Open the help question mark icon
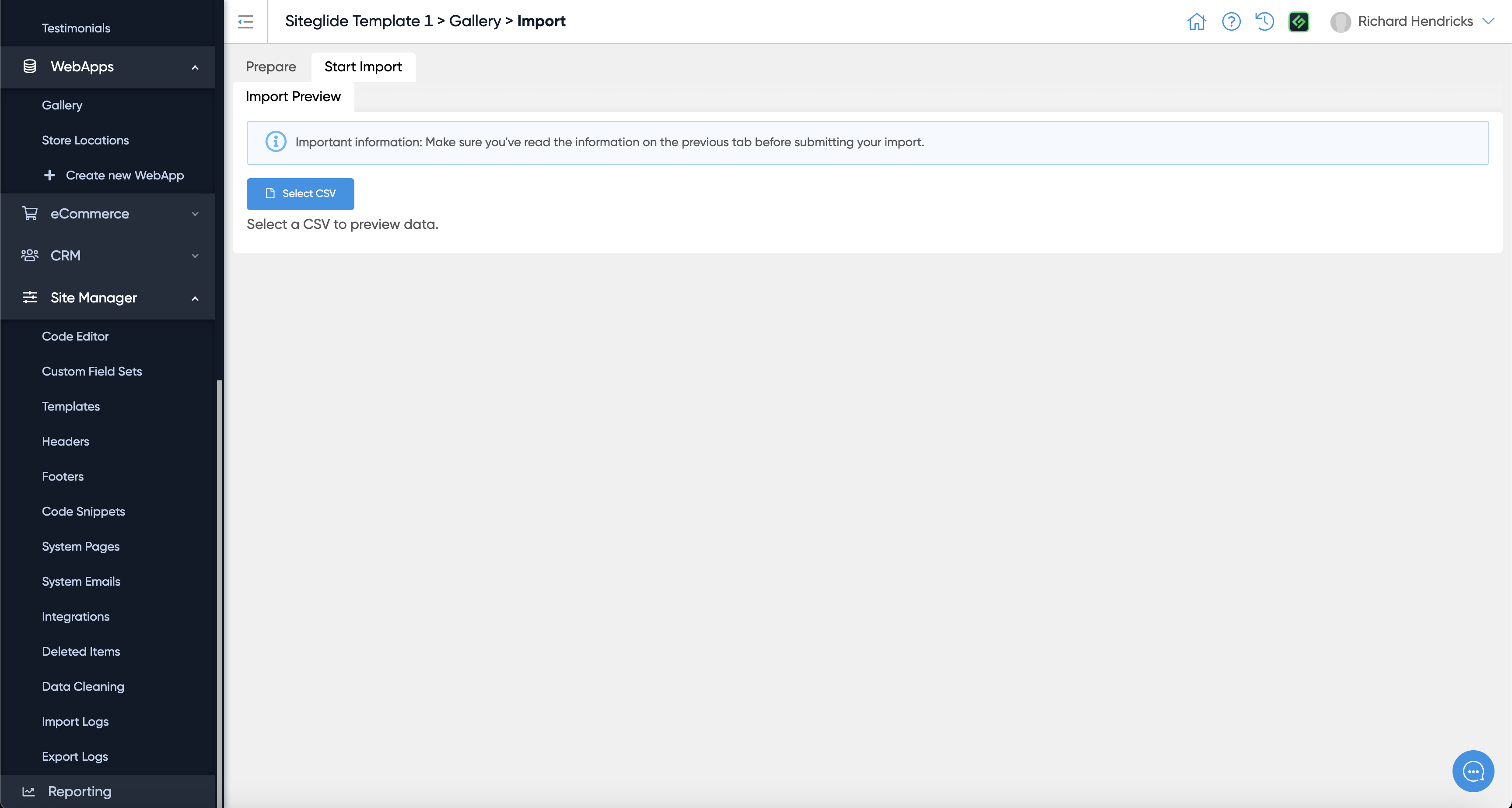 1231,22
